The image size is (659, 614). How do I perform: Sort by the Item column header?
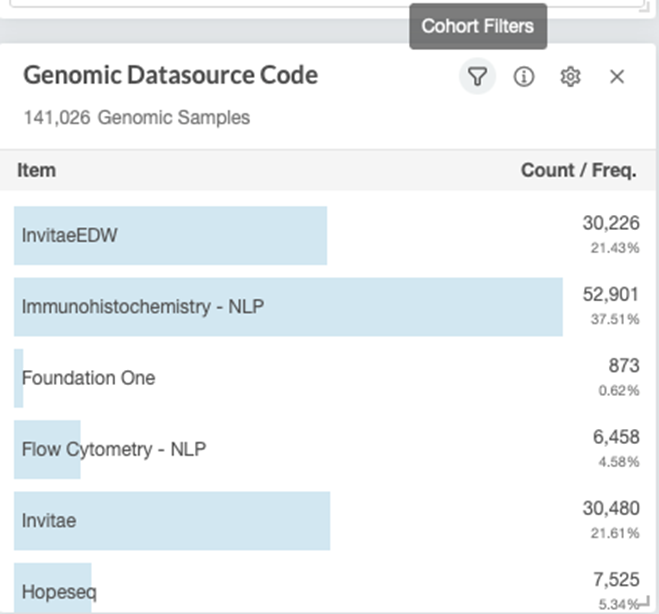(36, 170)
